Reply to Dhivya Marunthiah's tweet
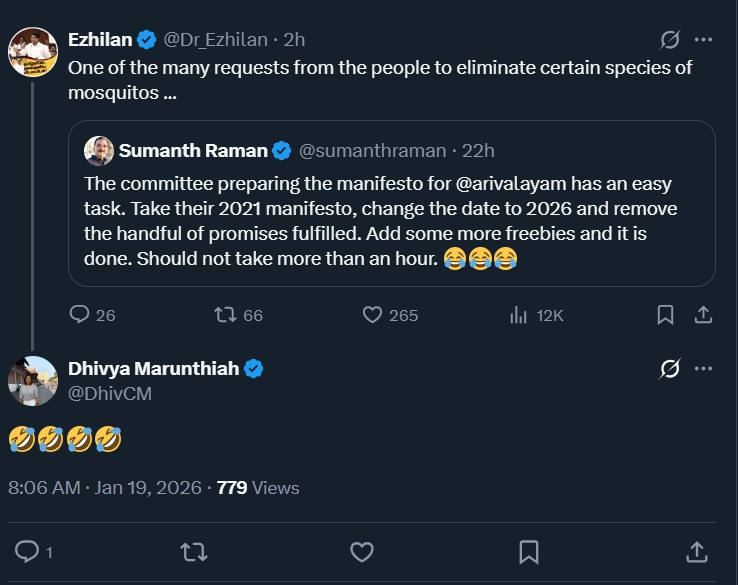 point(28,551)
